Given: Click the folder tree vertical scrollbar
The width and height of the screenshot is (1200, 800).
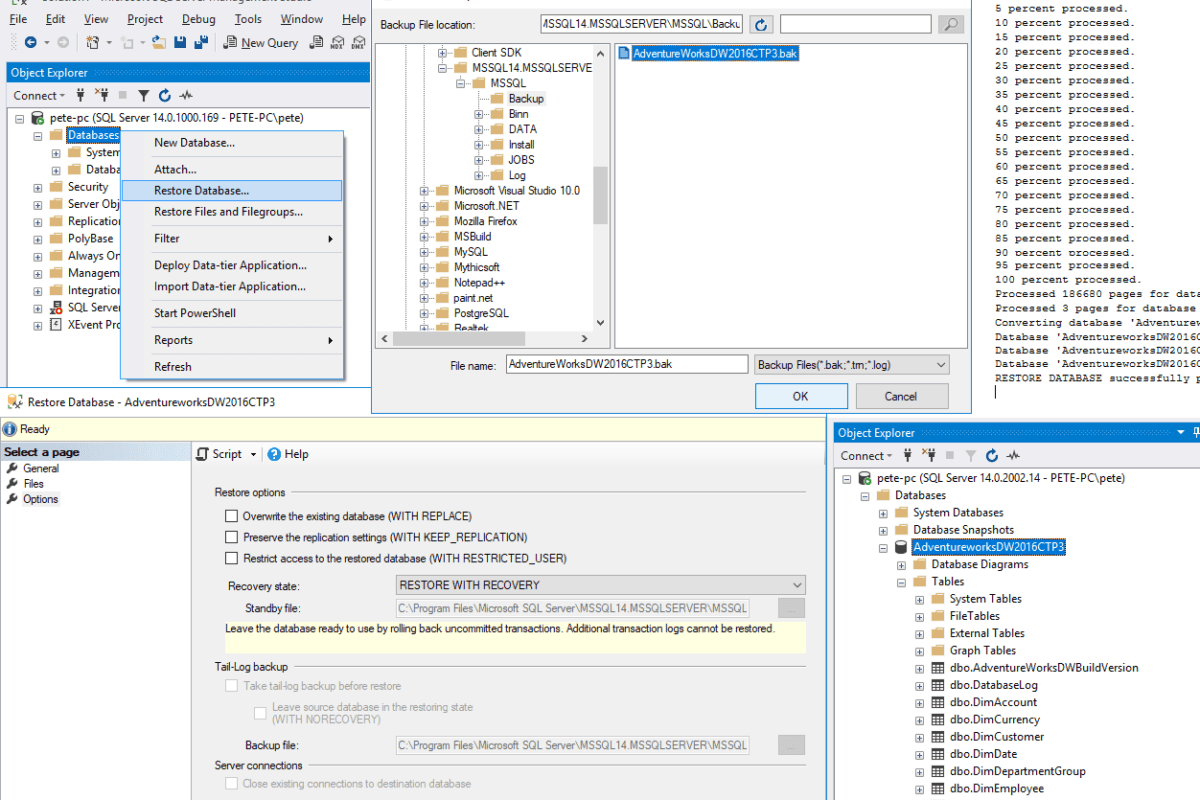Looking at the screenshot, I should coord(600,193).
